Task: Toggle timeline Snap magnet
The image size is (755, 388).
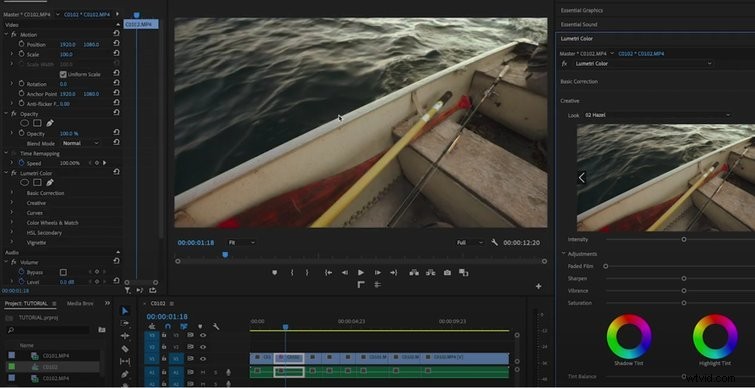Action: coord(168,326)
